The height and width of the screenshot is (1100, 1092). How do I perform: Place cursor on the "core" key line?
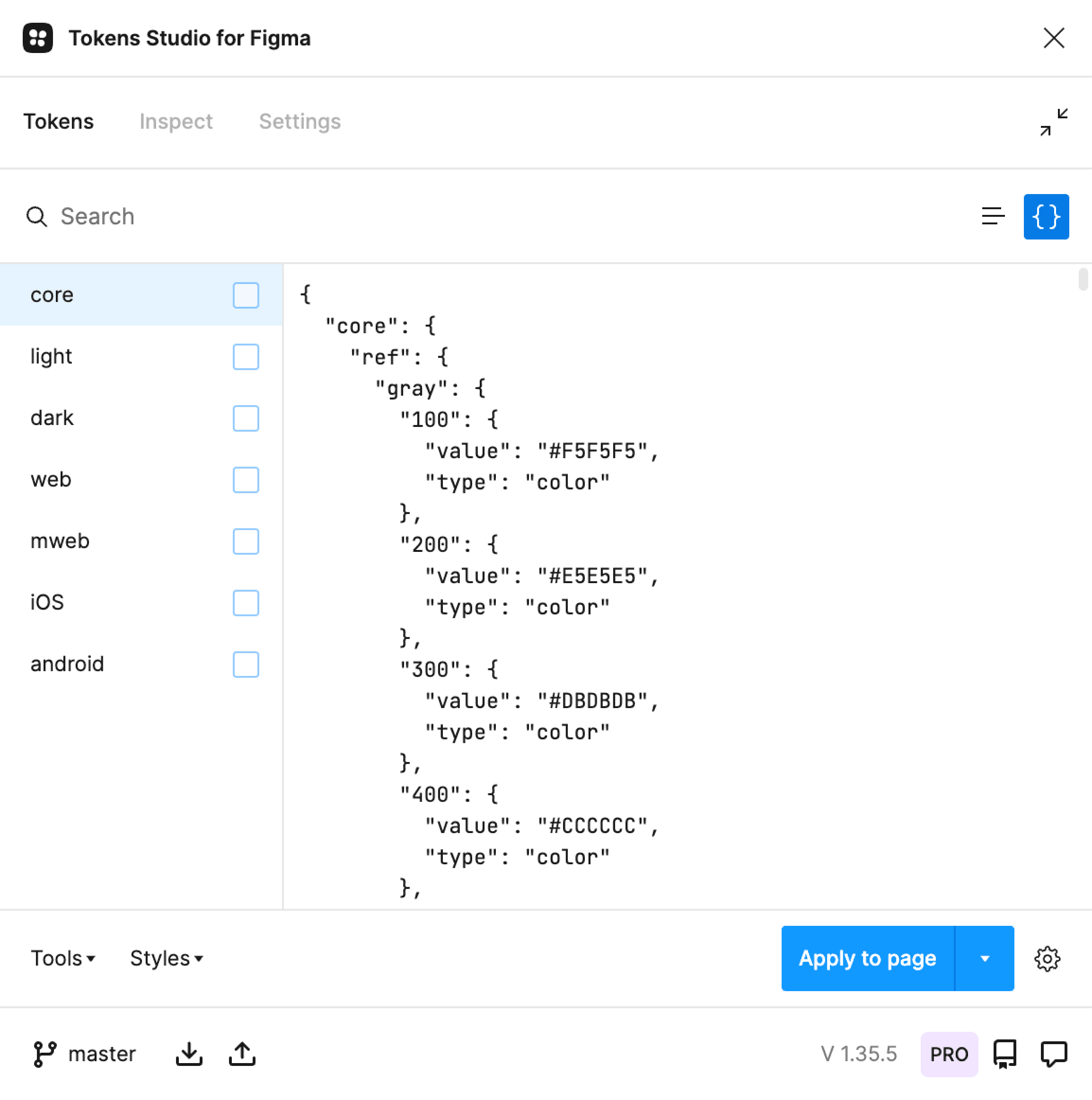[x=380, y=326]
